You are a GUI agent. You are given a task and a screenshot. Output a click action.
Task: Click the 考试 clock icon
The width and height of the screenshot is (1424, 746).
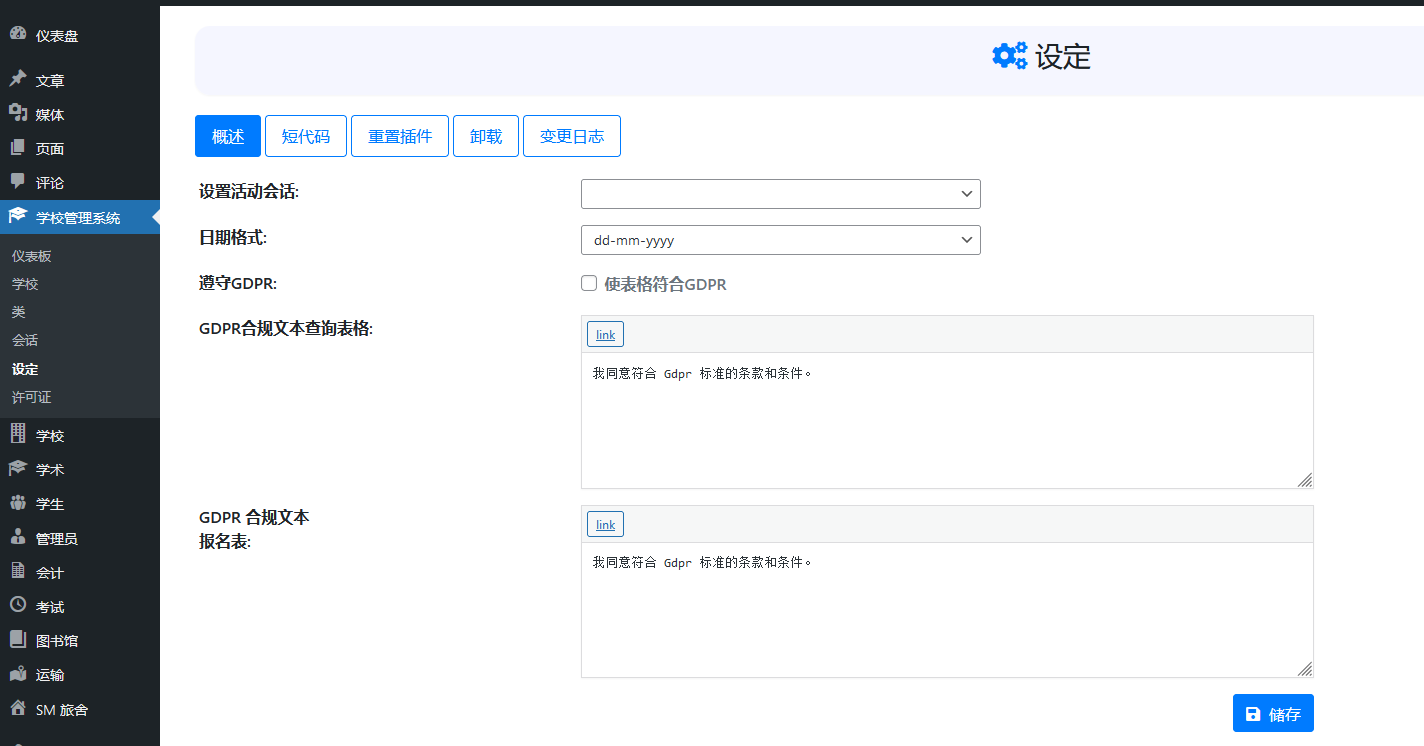[18, 606]
